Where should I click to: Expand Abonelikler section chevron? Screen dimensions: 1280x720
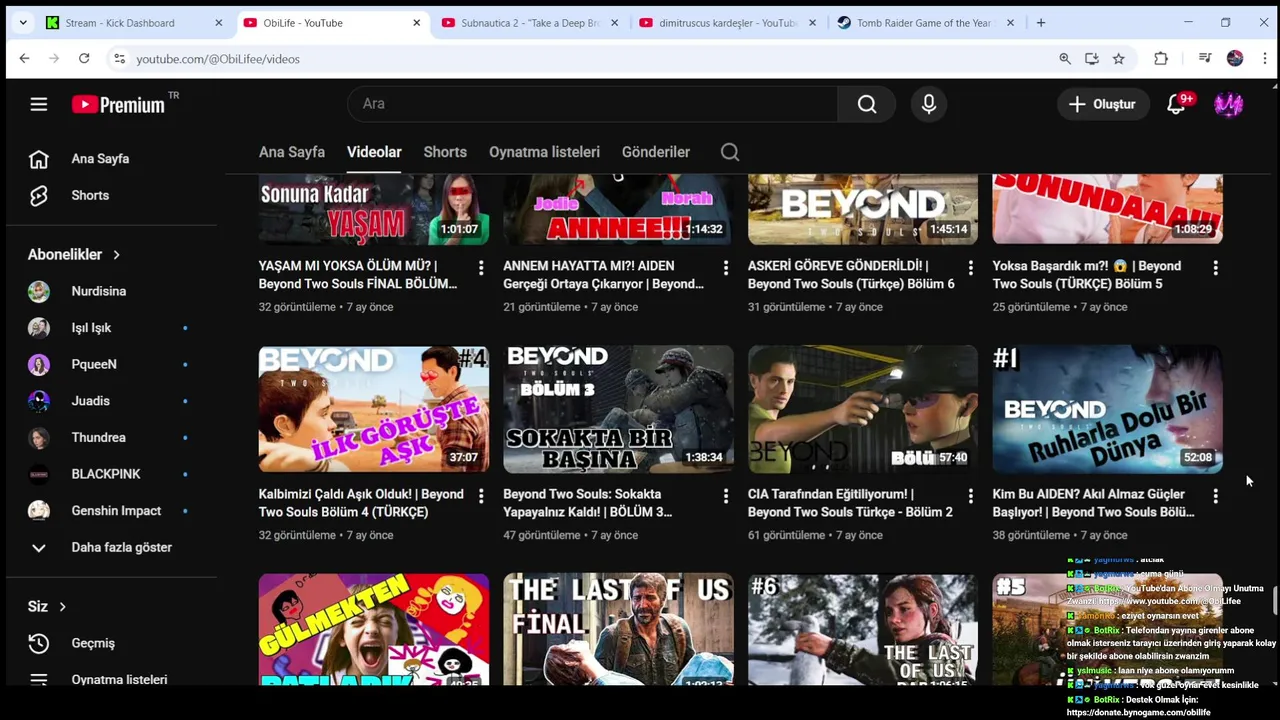point(116,255)
